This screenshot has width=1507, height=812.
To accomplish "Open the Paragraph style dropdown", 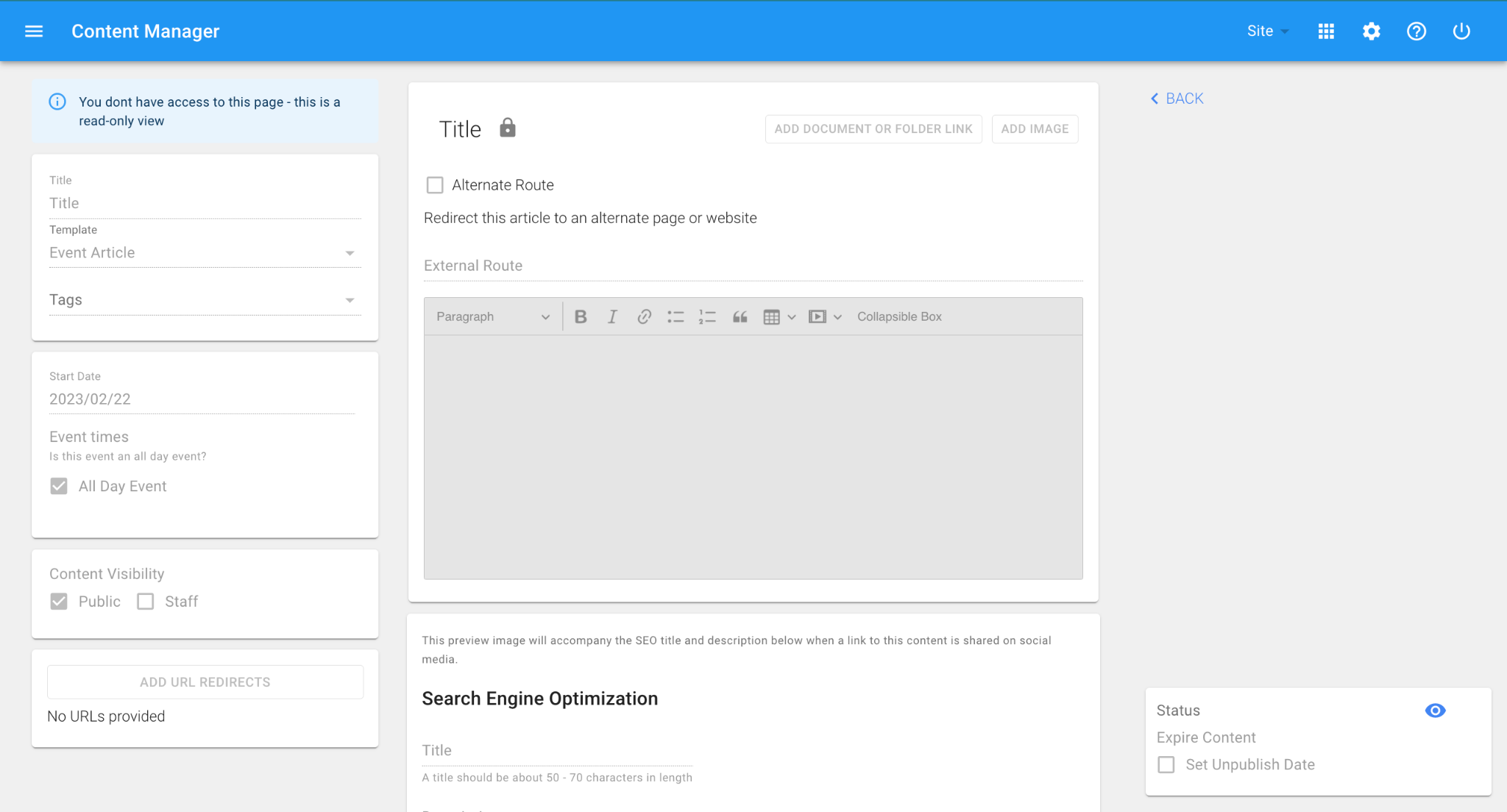I will pos(492,316).
